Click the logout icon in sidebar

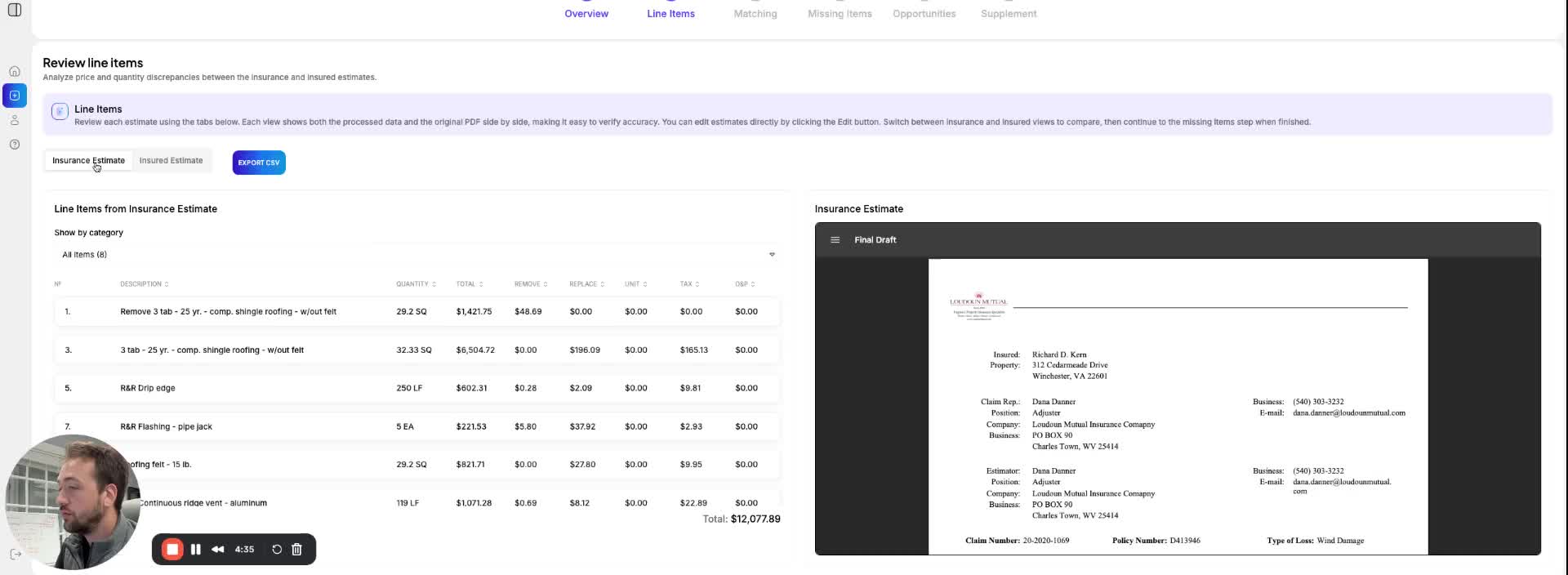(15, 555)
